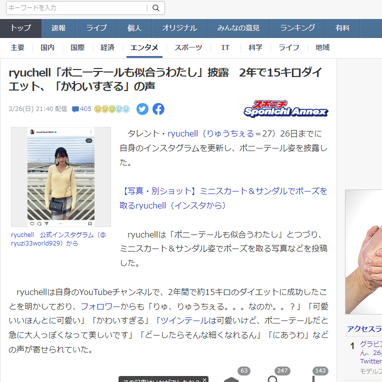382x382 pixels.
Task: Close the dark popup at the page bottom
Action: point(204,379)
